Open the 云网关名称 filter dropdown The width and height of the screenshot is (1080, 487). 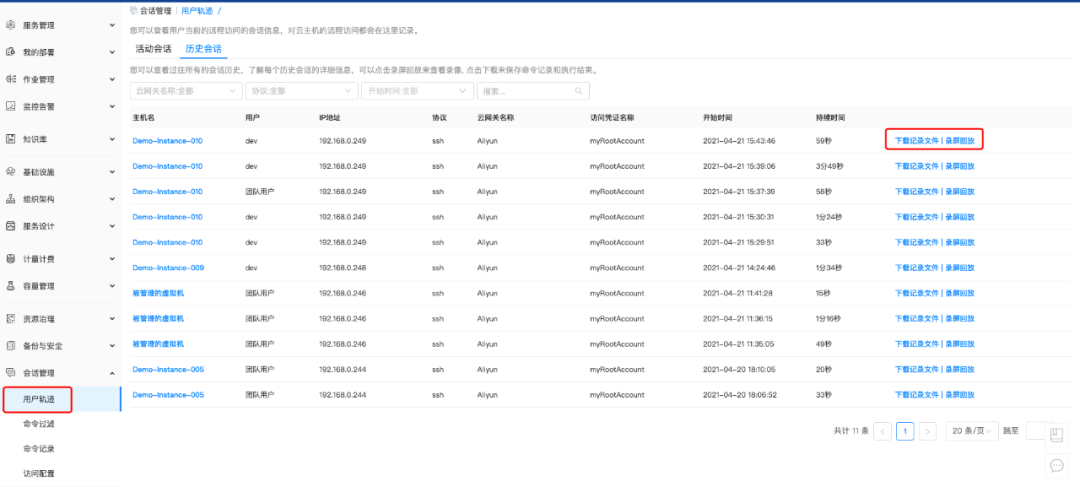coord(186,91)
